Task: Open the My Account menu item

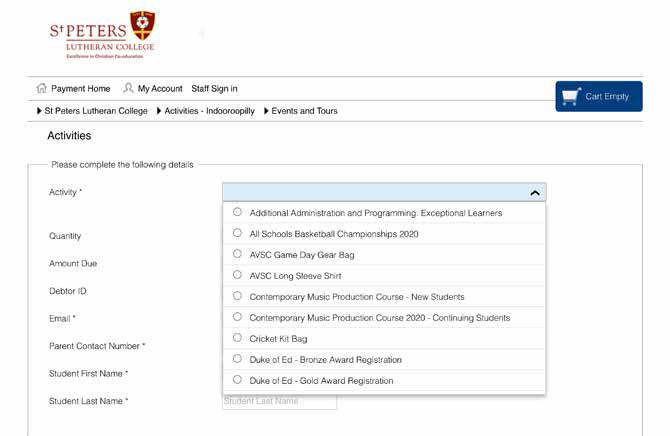Action: tap(160, 88)
